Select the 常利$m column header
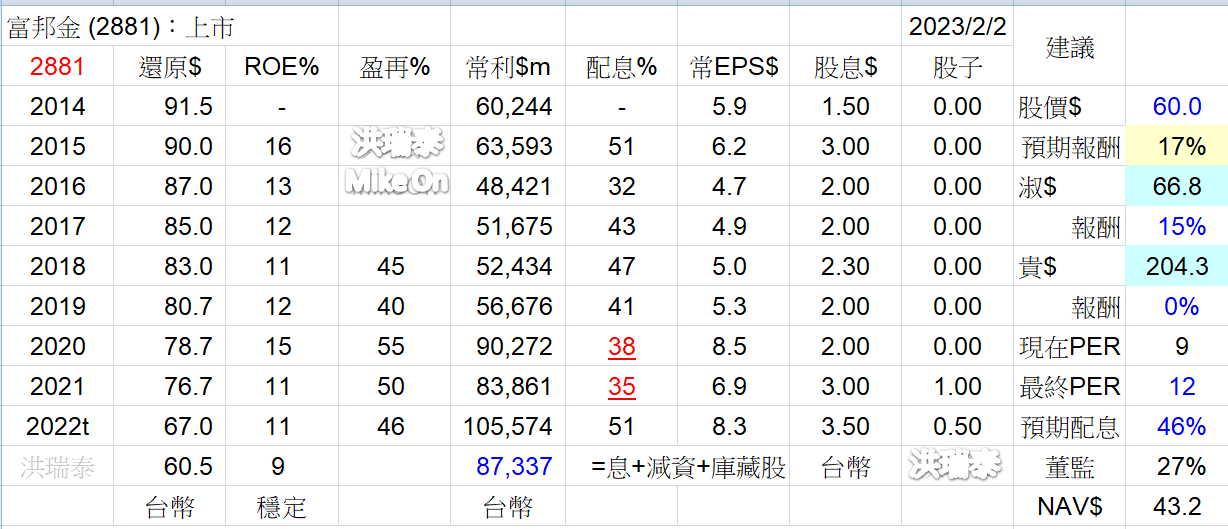The width and height of the screenshot is (1228, 529). (508, 67)
